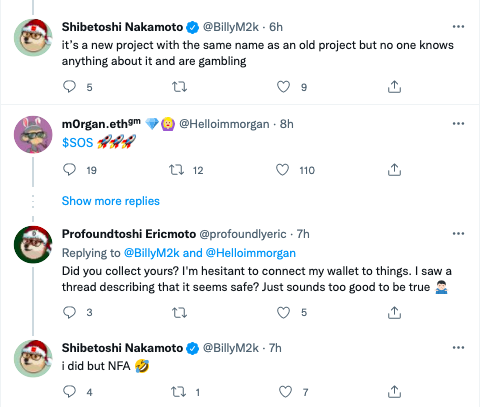Like the $SOS tweet with 110 likes
Screen dimensions: 489x407
pyautogui.click(x=282, y=170)
